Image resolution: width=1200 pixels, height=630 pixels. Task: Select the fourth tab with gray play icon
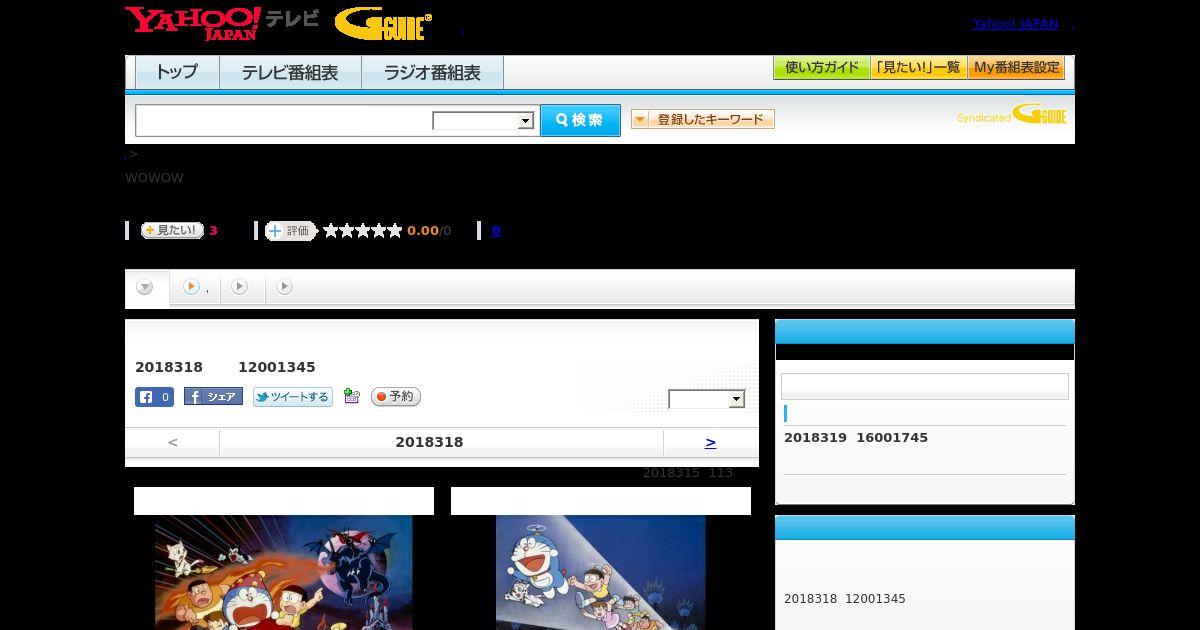coord(285,287)
